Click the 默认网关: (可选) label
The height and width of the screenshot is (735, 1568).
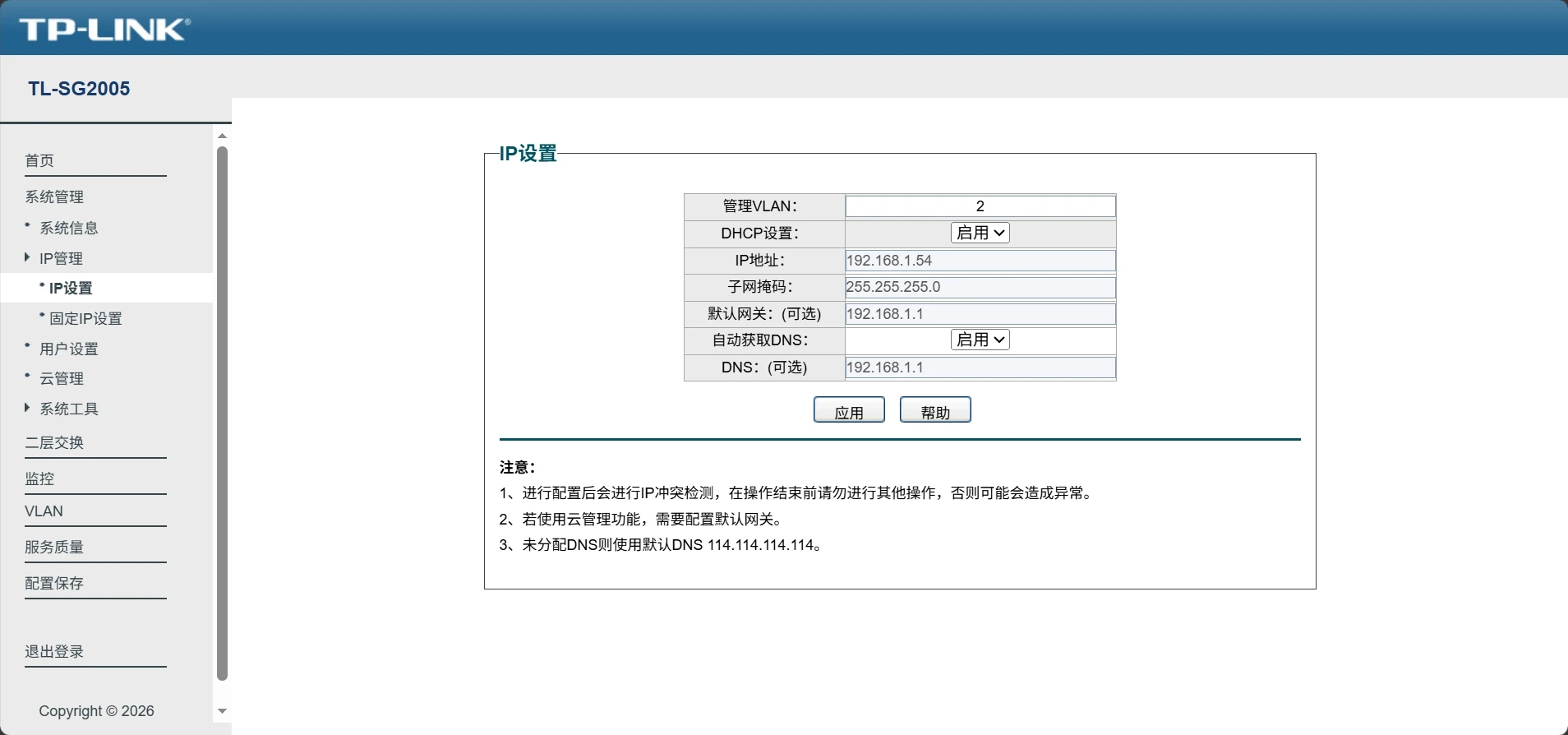[764, 314]
